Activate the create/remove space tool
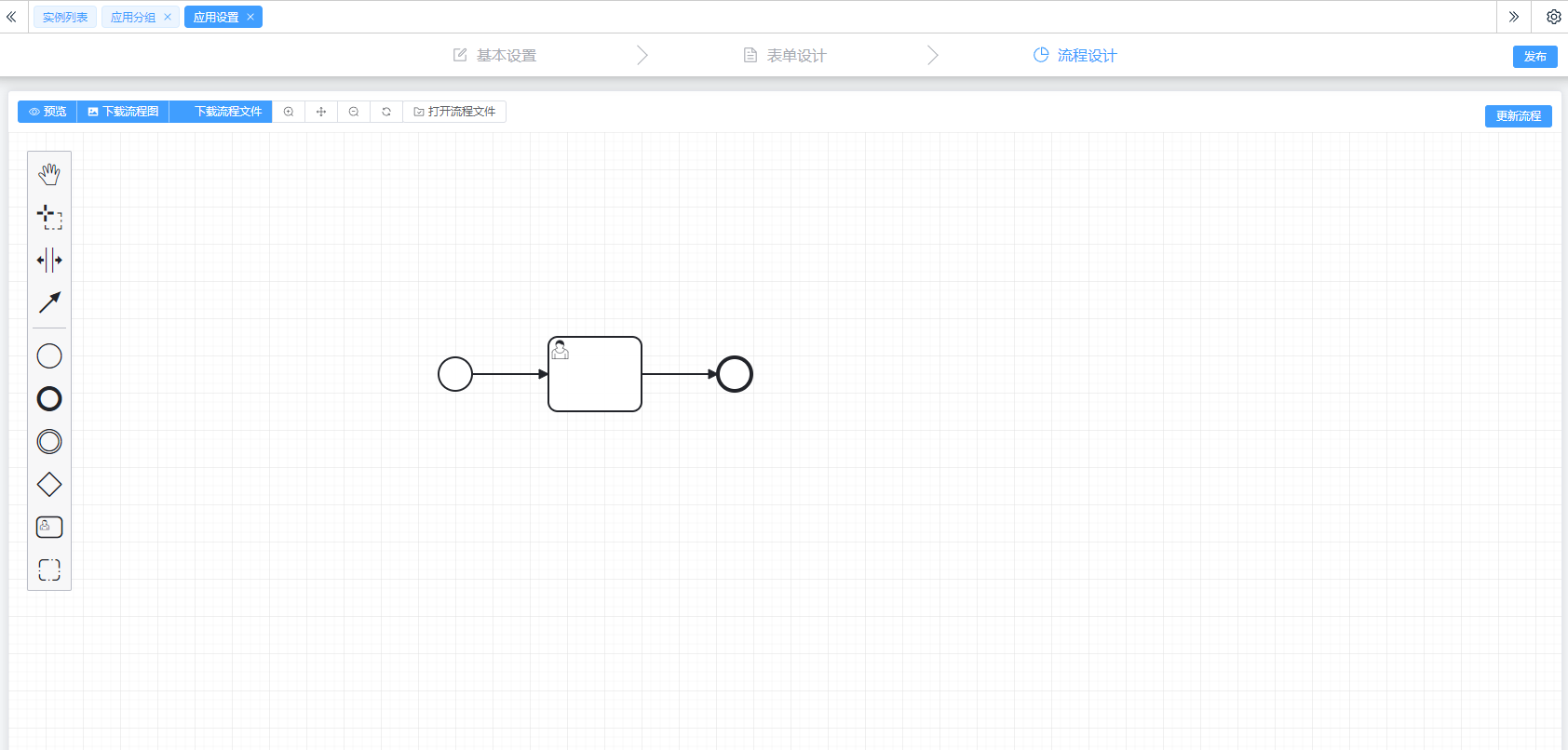 (49, 260)
